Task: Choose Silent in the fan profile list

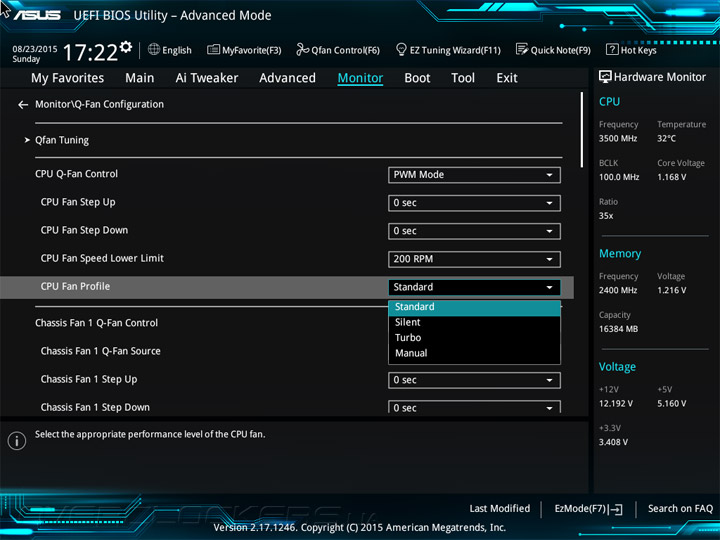Action: (x=474, y=323)
